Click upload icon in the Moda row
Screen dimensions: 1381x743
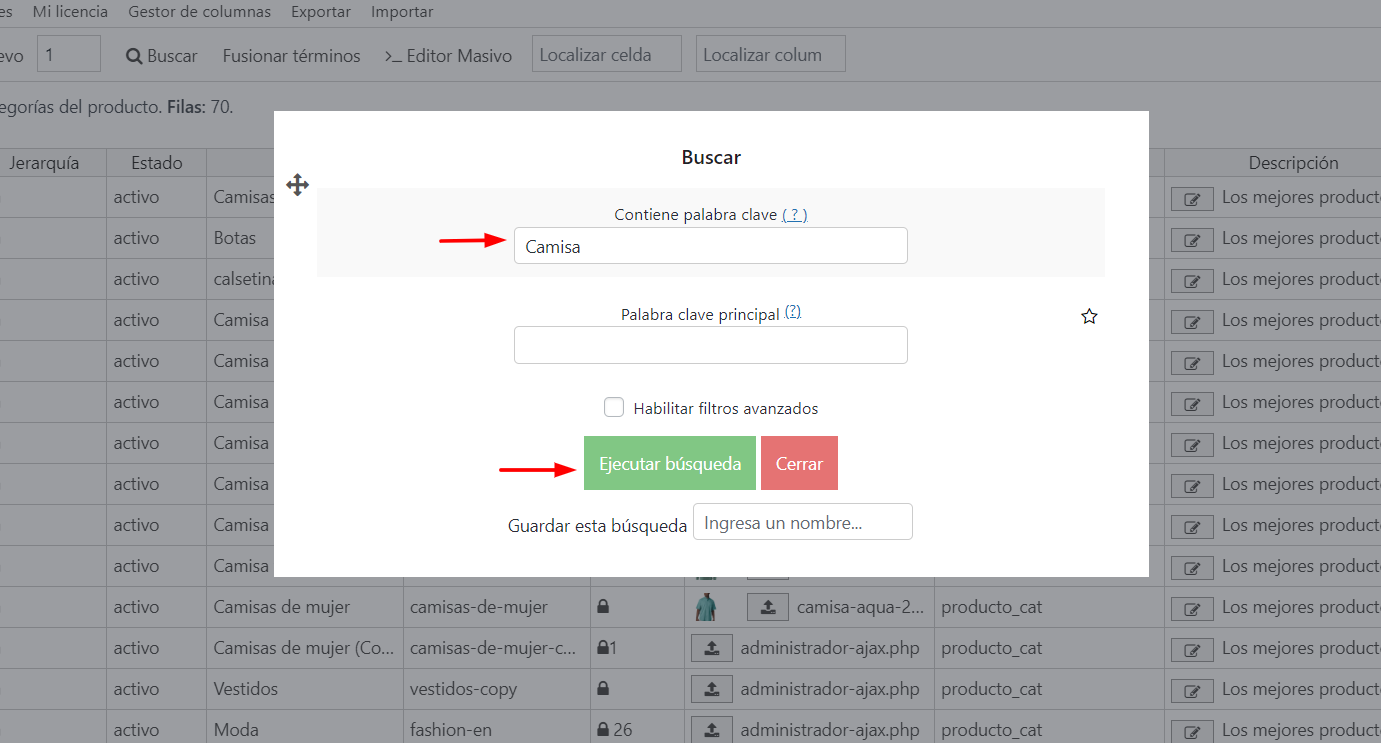point(711,730)
